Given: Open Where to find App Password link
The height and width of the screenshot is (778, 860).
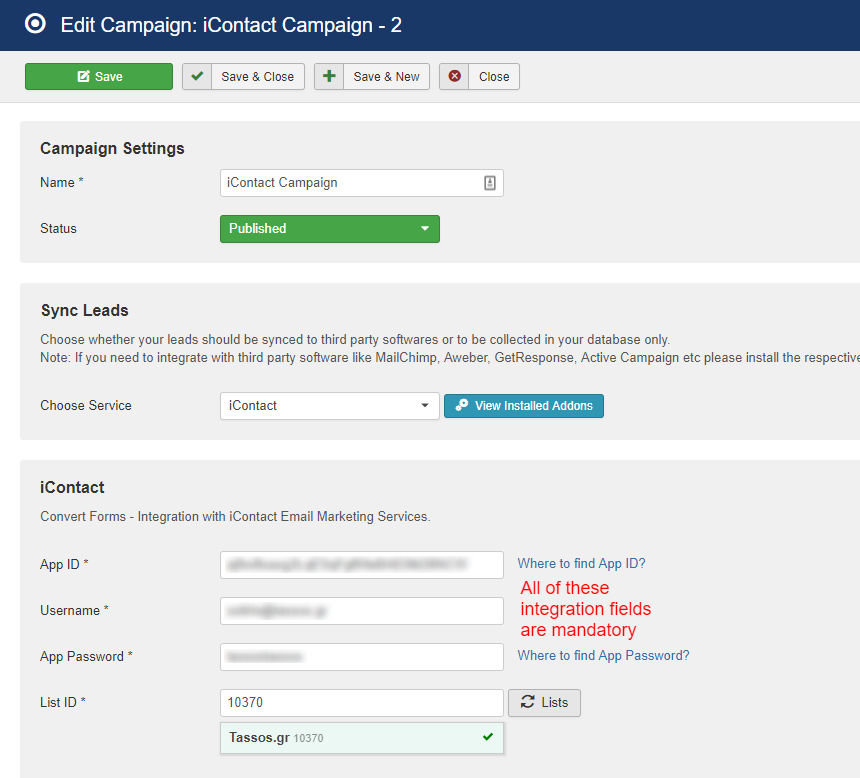Looking at the screenshot, I should (x=603, y=656).
